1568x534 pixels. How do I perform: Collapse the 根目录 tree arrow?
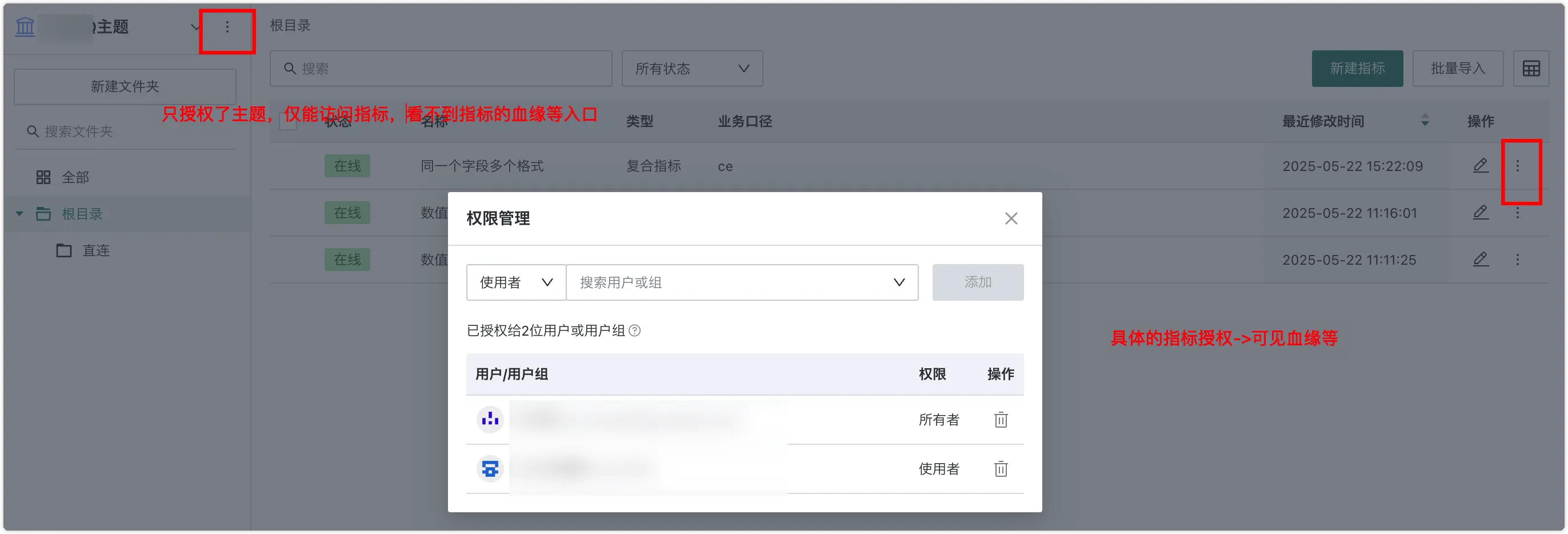coord(19,214)
